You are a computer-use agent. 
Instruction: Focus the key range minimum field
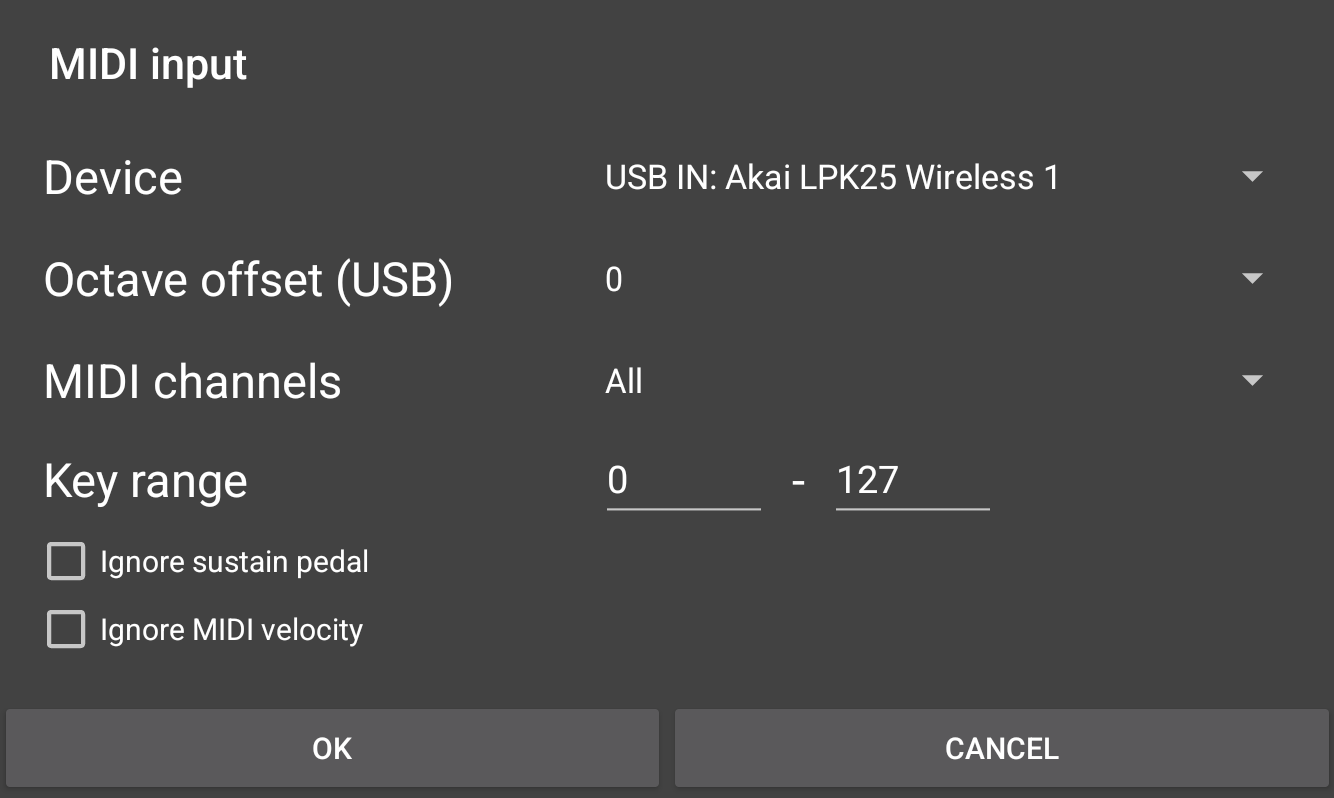click(x=683, y=482)
